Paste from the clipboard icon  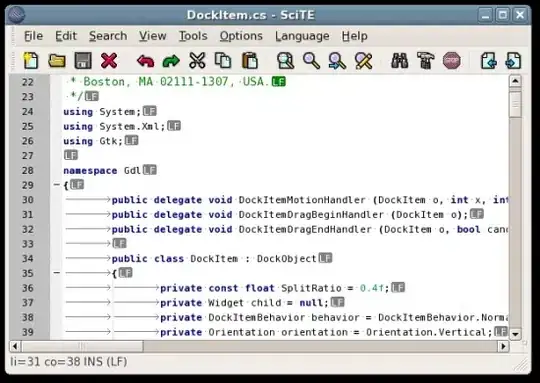[250, 61]
